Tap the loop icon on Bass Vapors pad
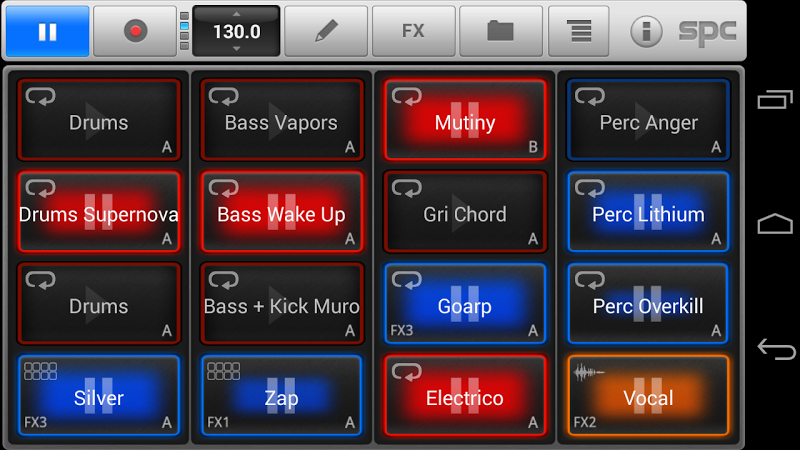This screenshot has height=450, width=800. click(223, 96)
